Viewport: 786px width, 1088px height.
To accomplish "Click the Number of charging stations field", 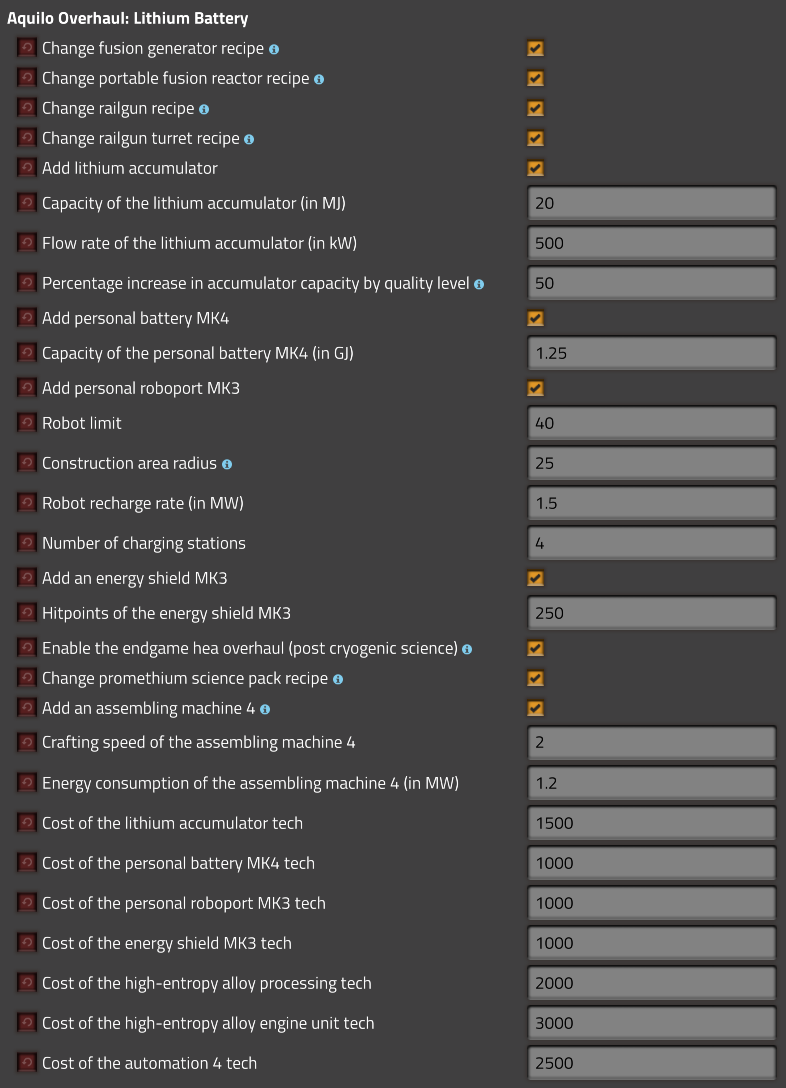I will click(651, 543).
